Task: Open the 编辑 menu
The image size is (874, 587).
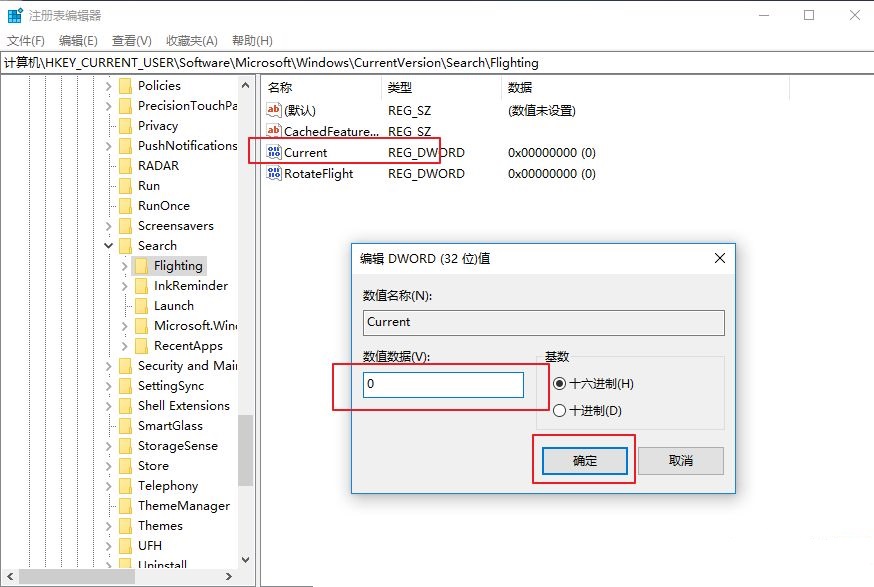Action: (x=77, y=40)
